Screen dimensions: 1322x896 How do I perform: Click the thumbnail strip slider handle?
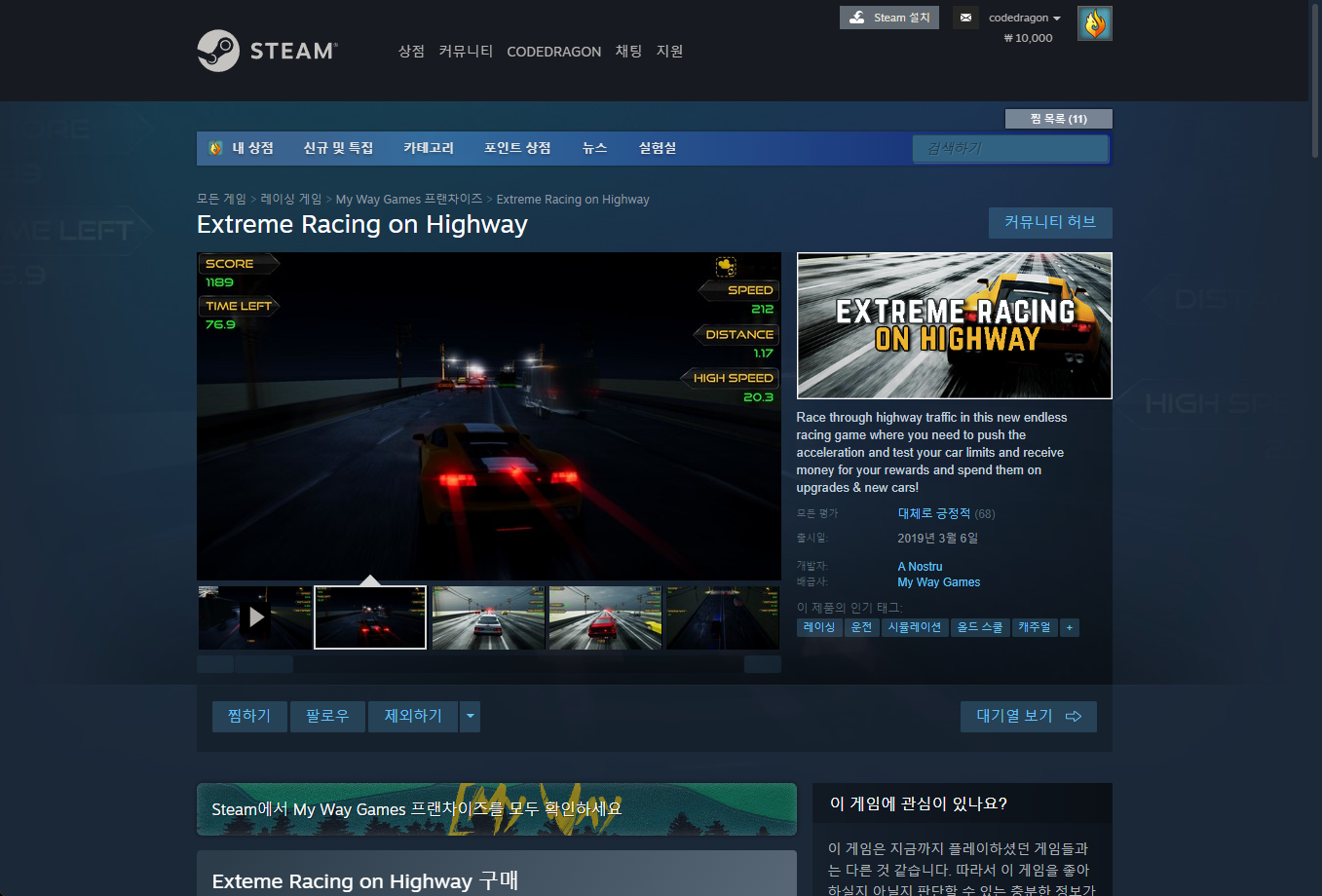pos(264,664)
